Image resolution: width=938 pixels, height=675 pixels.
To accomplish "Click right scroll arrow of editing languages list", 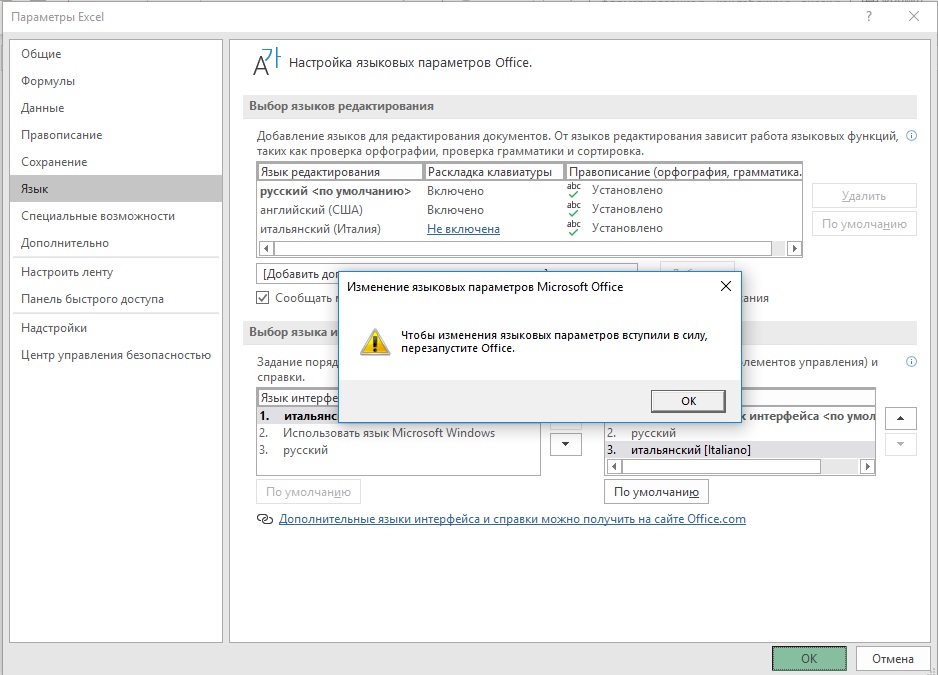I will click(x=794, y=248).
